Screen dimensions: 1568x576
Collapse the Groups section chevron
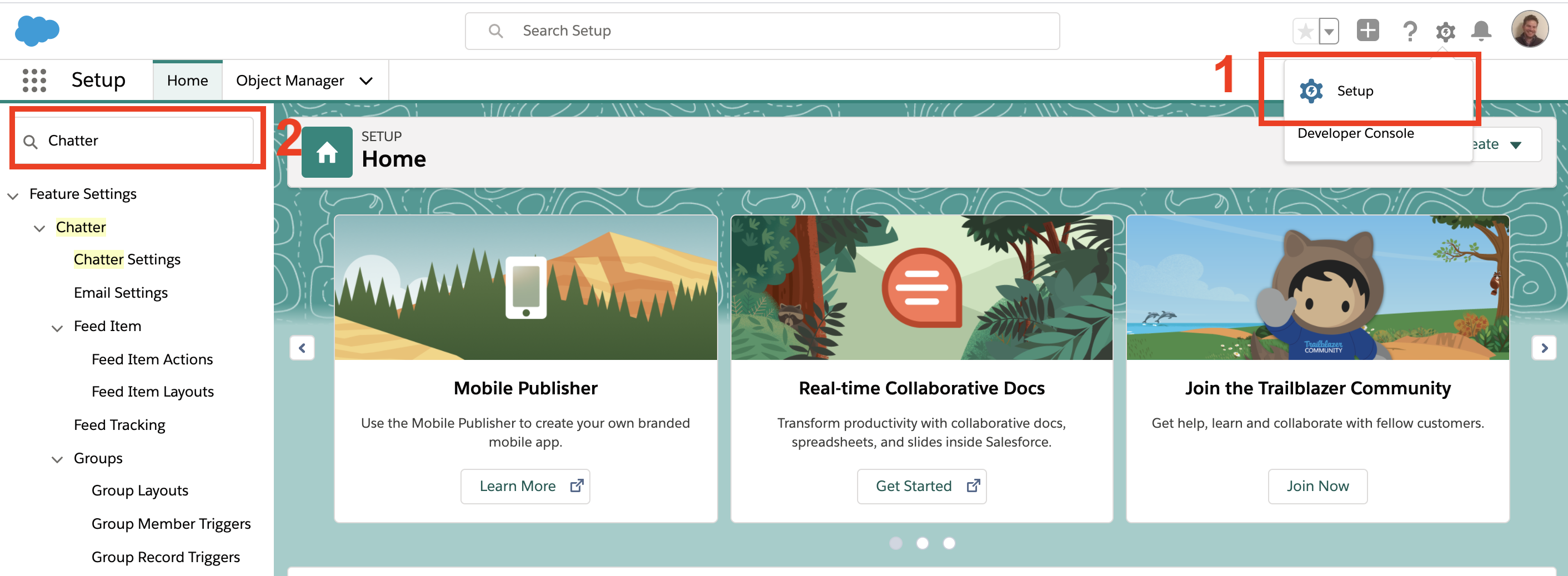57,459
